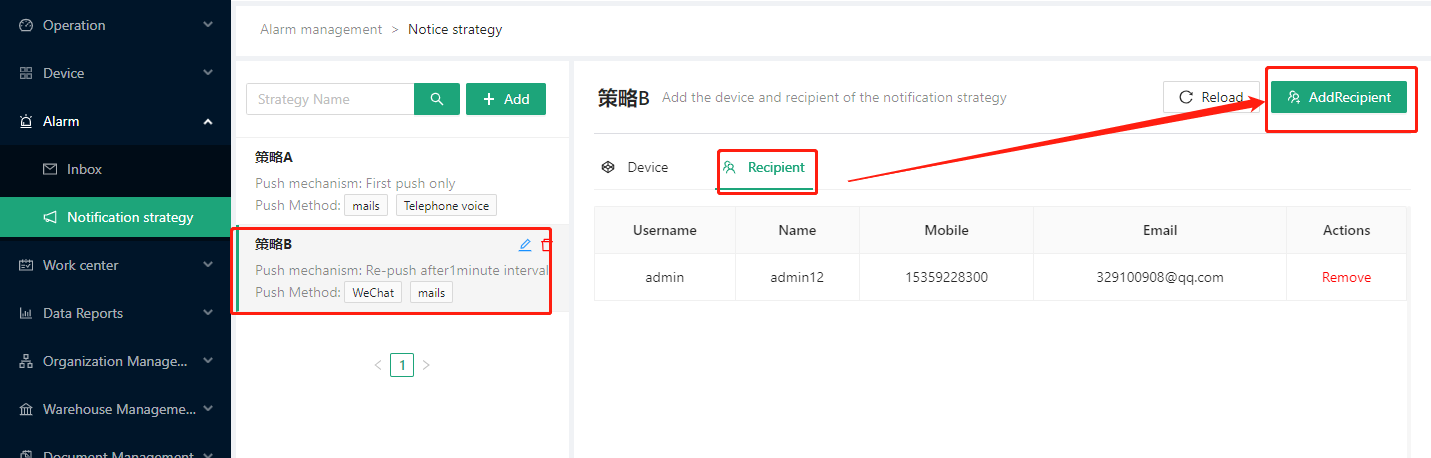Click the Device grid icon in sidebar
The height and width of the screenshot is (458, 1431).
(x=26, y=73)
